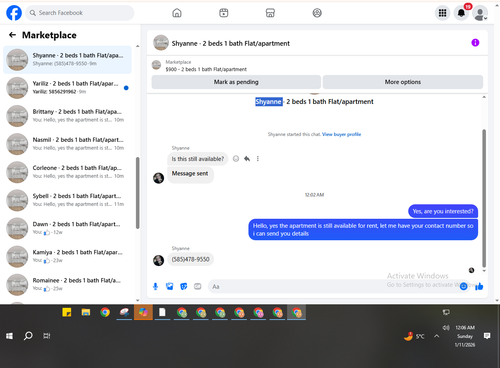The height and width of the screenshot is (368, 500).
Task: Show hidden system tray icons
Action: pos(437,336)
